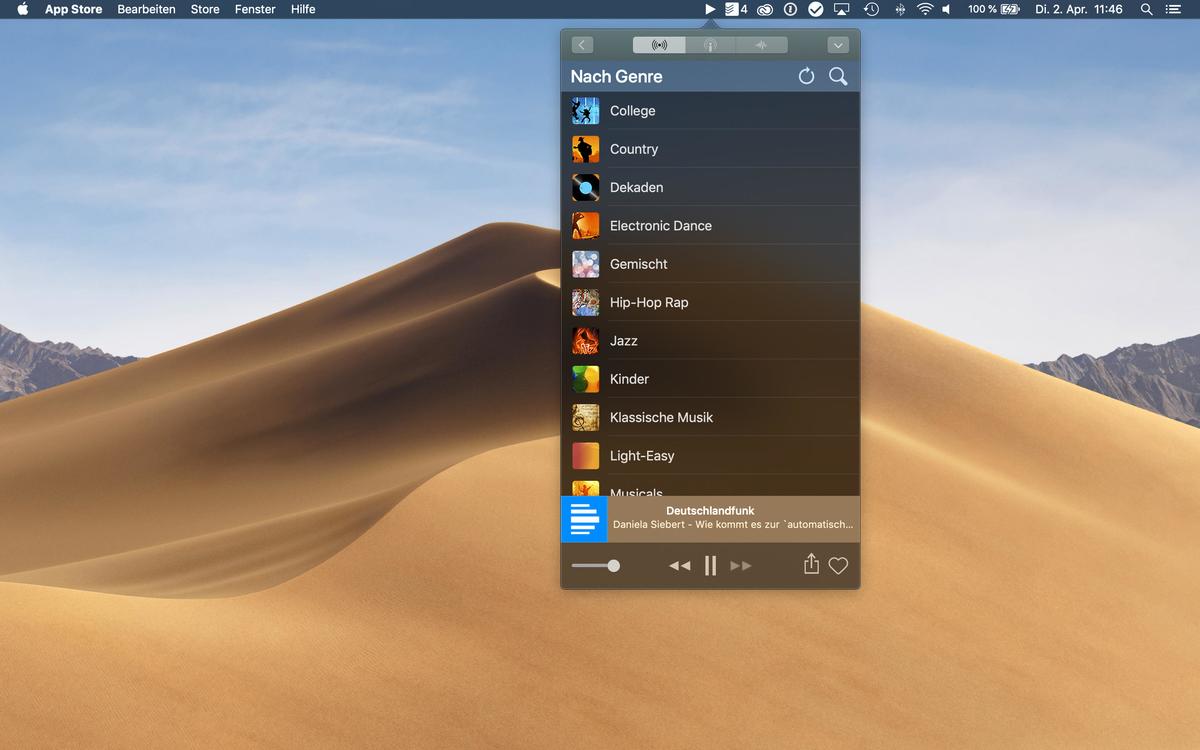The height and width of the screenshot is (750, 1200).
Task: Click the Daniela Siebert track info text
Action: [x=733, y=525]
